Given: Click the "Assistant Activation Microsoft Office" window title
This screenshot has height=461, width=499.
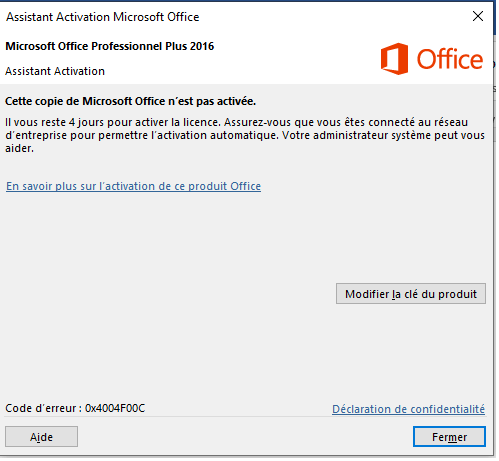Looking at the screenshot, I should [103, 17].
